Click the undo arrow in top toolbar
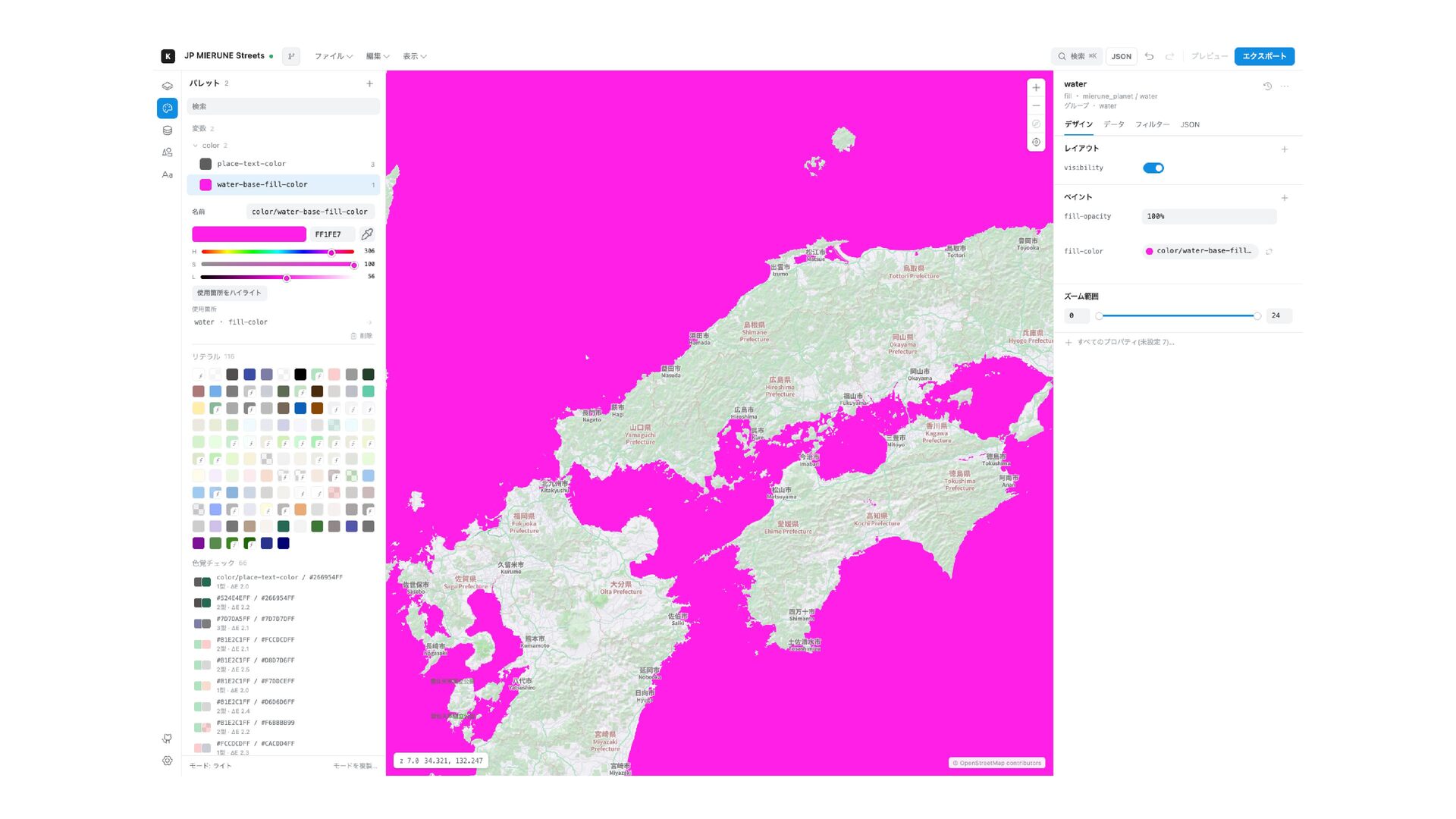 coord(1150,56)
